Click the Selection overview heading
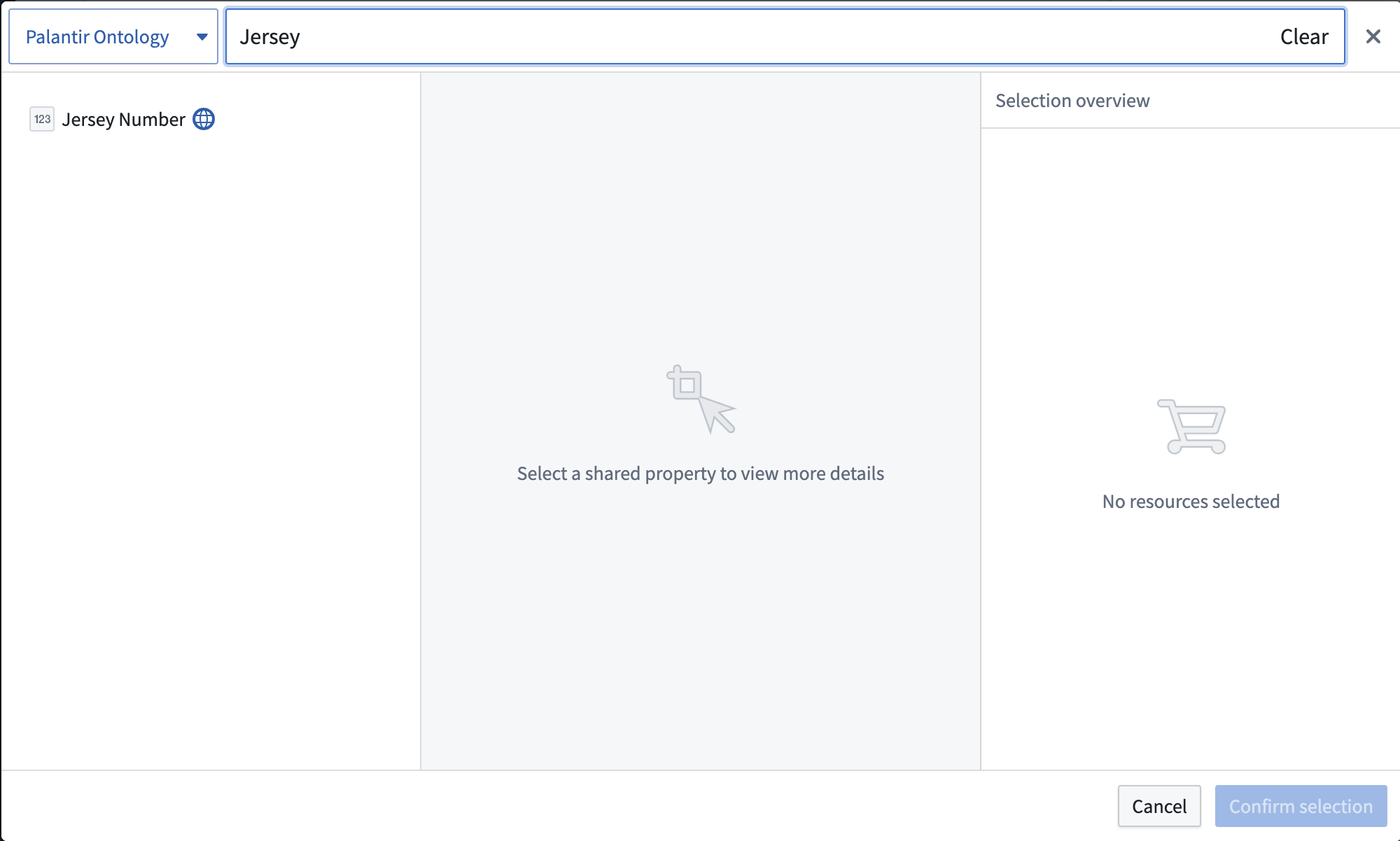Viewport: 1400px width, 841px height. (x=1072, y=101)
